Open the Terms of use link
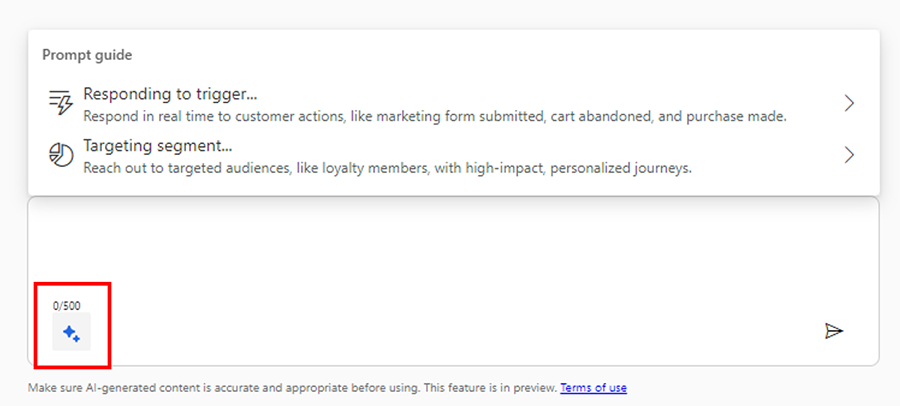Image resolution: width=900 pixels, height=406 pixels. point(593,387)
